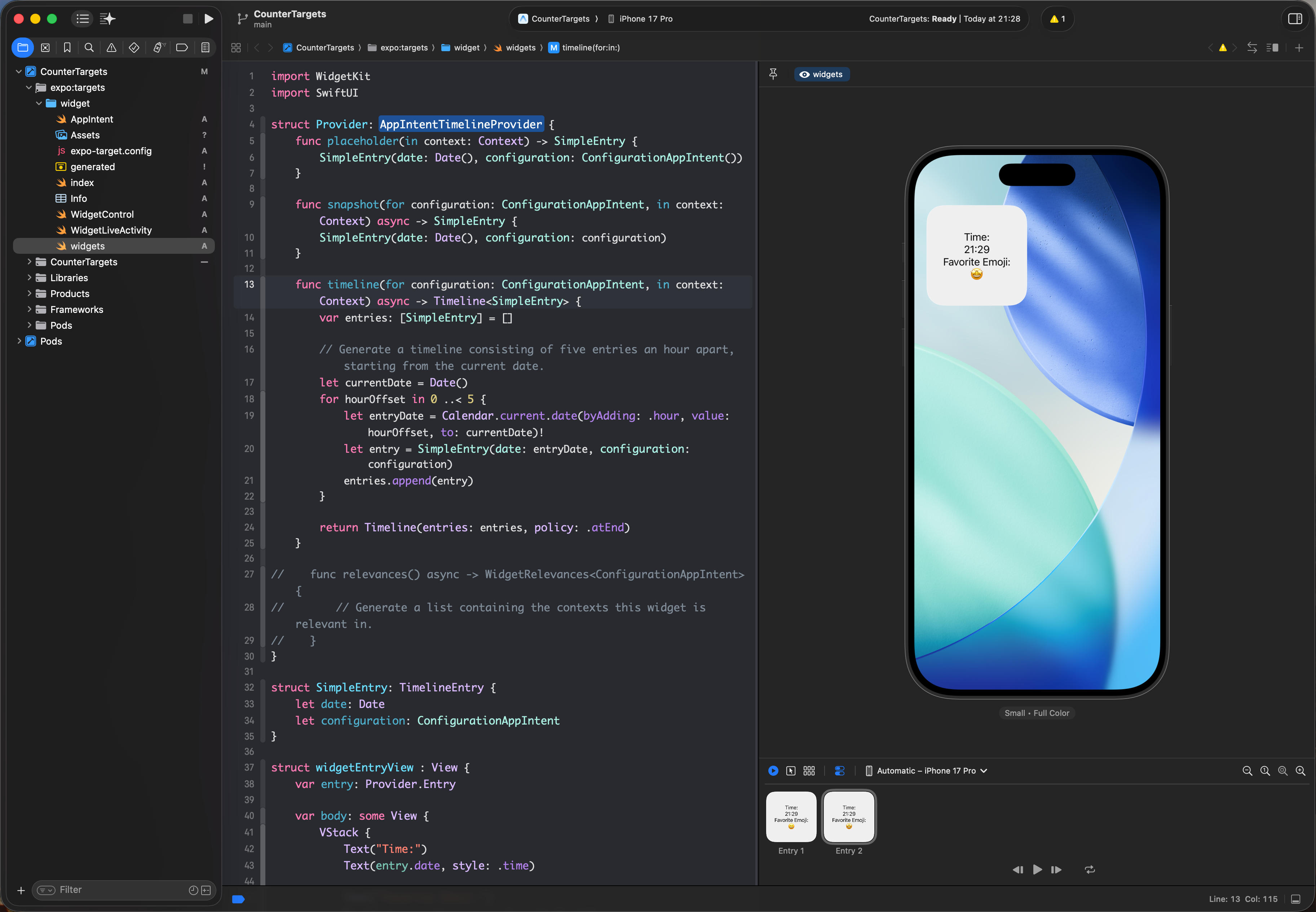Add a new editor with the plus icon
The height and width of the screenshot is (912, 1316).
click(1299, 48)
